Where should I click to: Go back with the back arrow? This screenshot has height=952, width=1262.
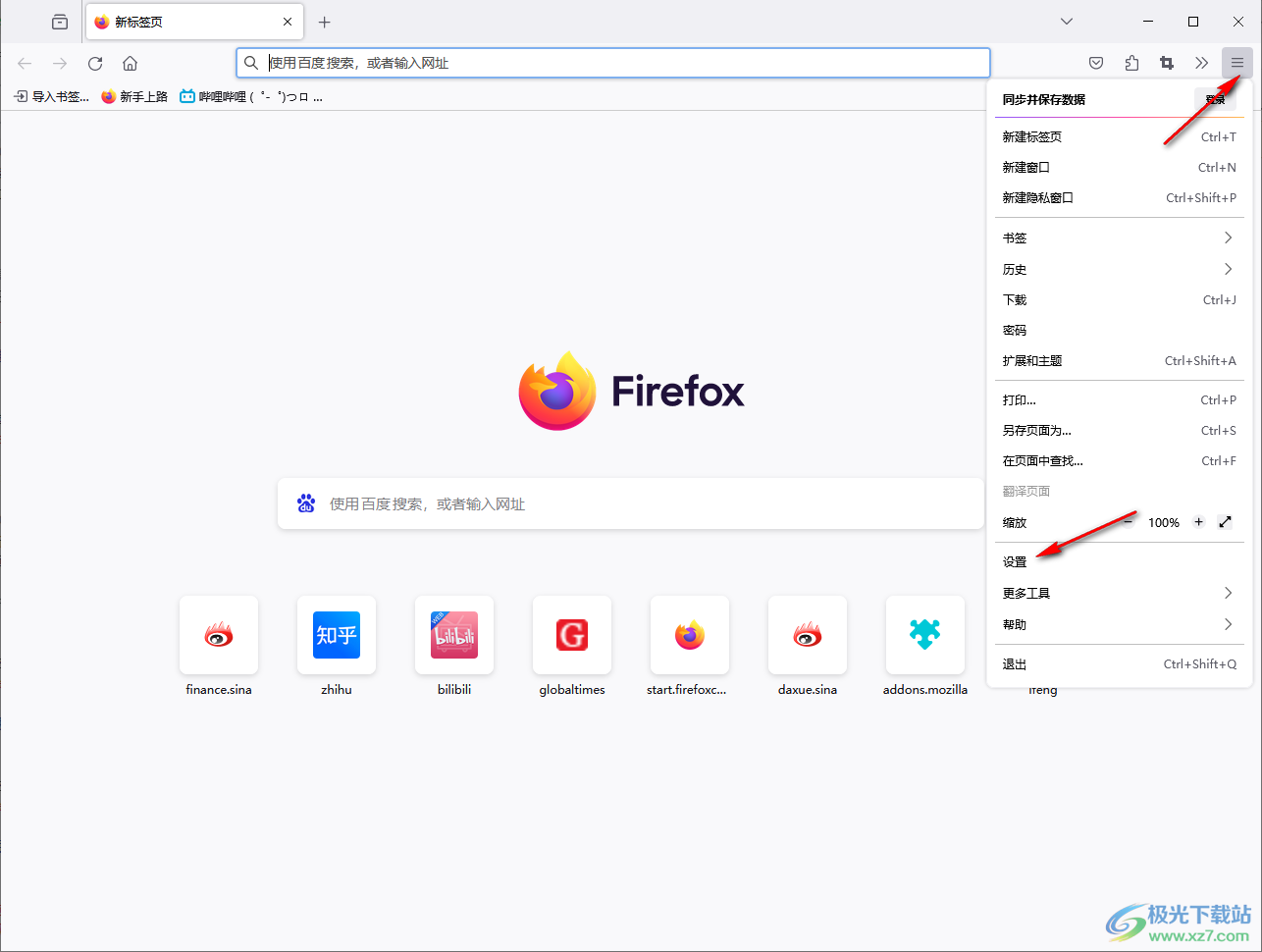click(25, 63)
